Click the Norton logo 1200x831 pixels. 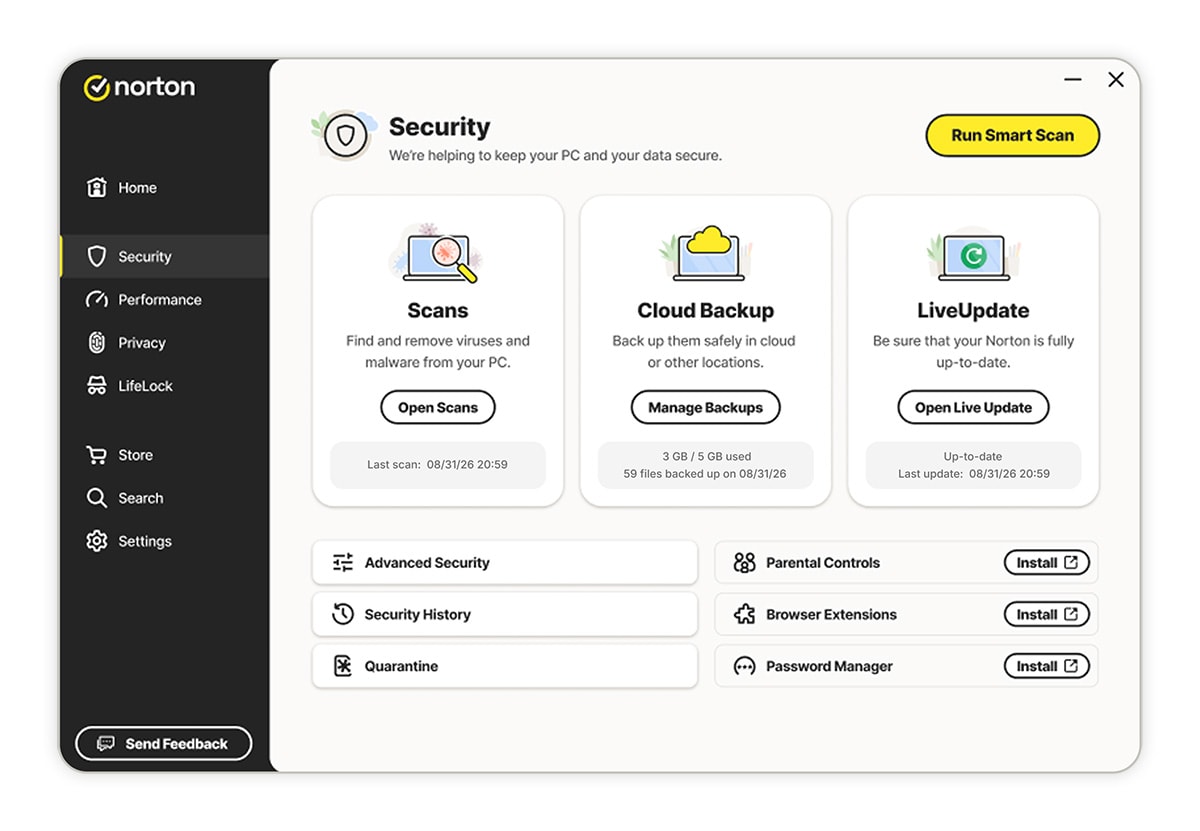click(x=139, y=87)
